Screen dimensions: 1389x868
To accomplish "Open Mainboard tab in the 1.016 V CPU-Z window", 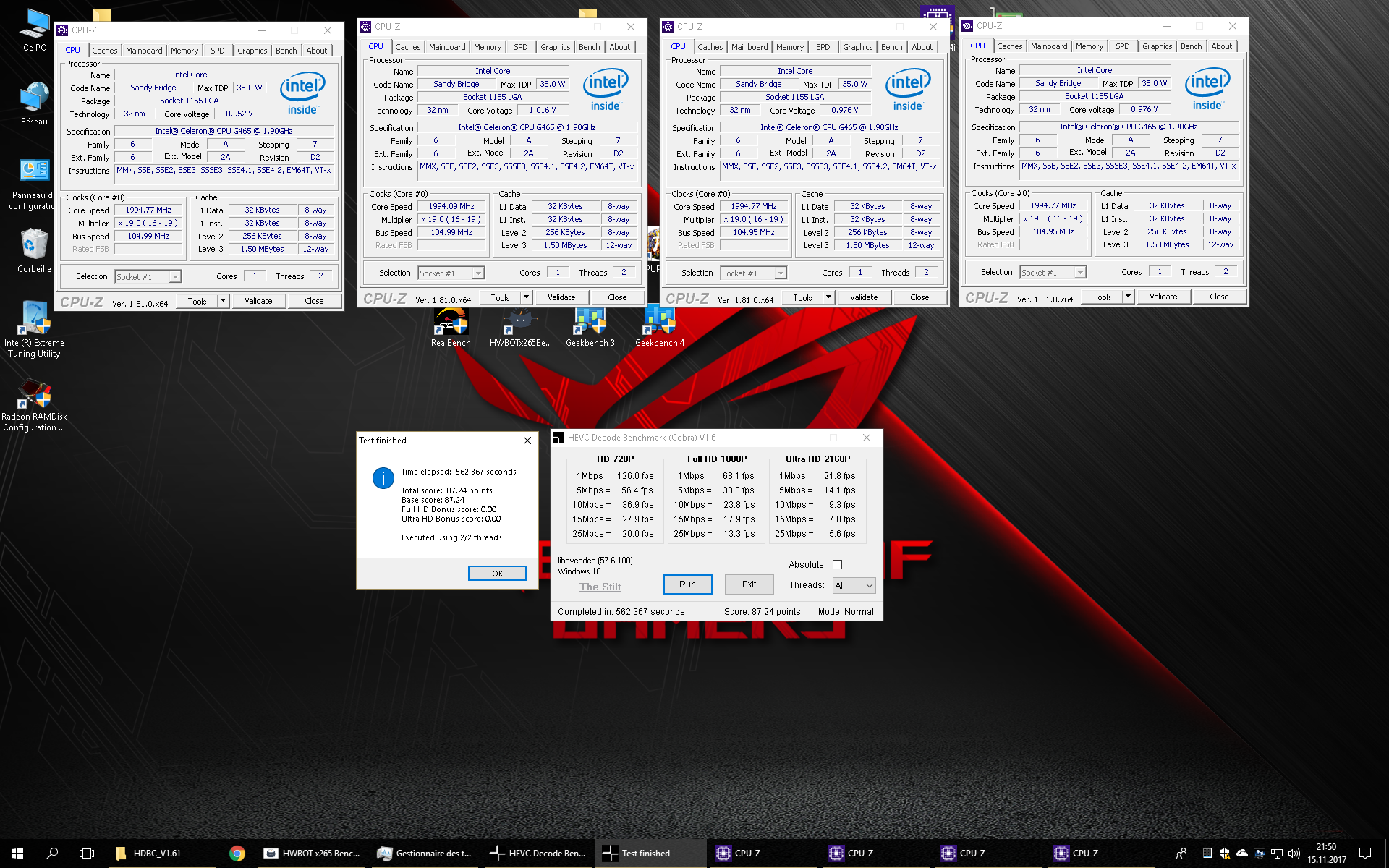I will pyautogui.click(x=447, y=47).
